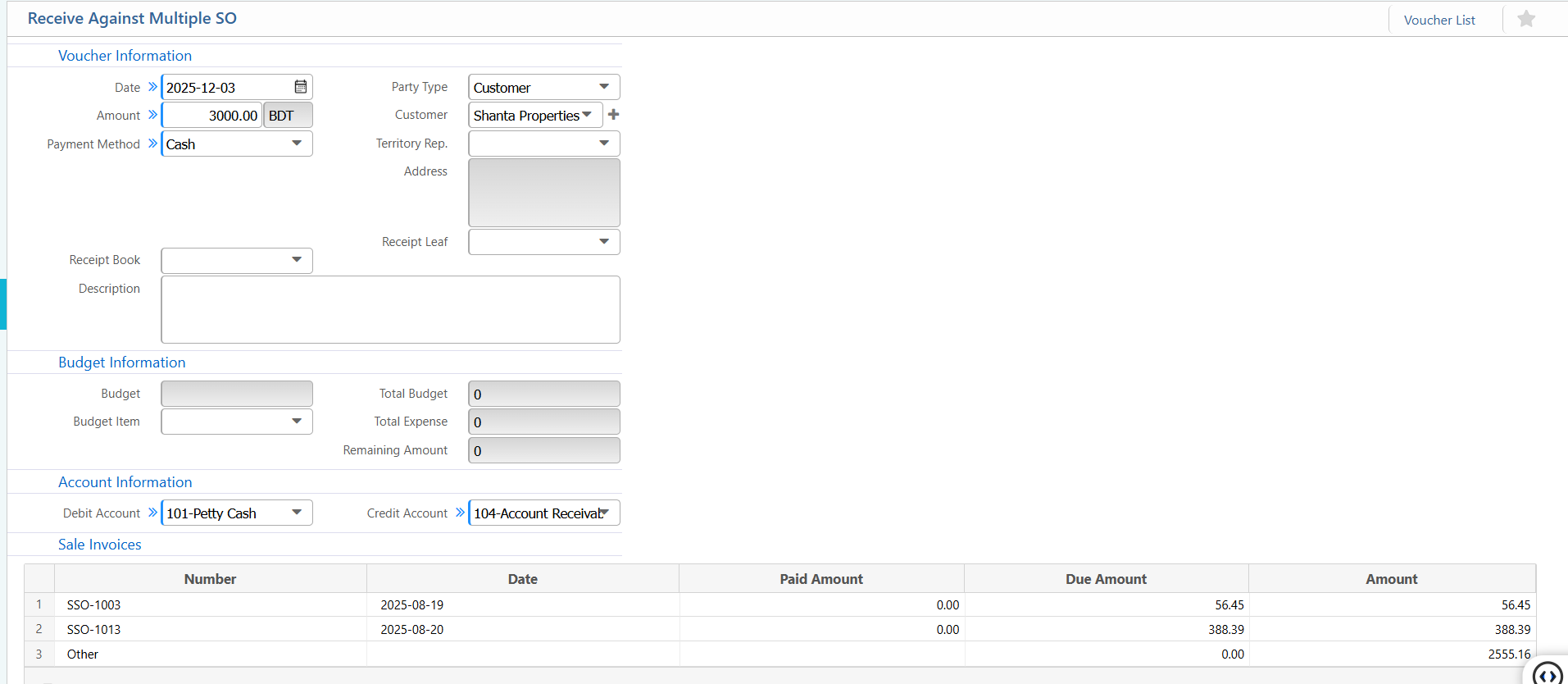
Task: Click the SSO-1013 amount cell 388.39
Action: pos(1392,629)
